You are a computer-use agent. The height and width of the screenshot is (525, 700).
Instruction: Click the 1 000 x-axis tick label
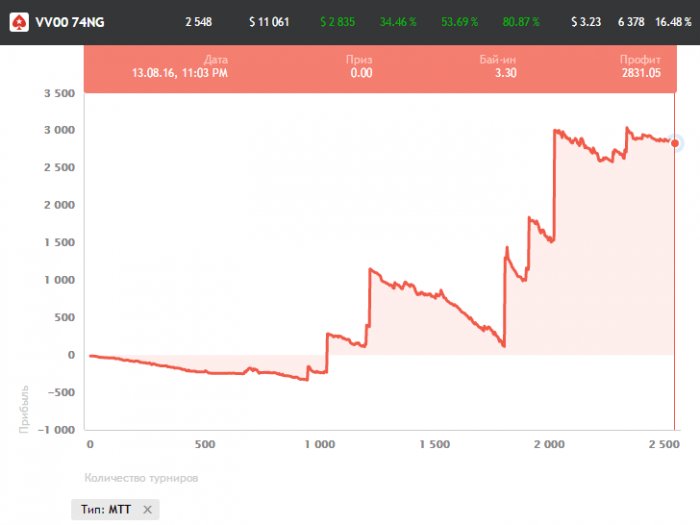[320, 444]
